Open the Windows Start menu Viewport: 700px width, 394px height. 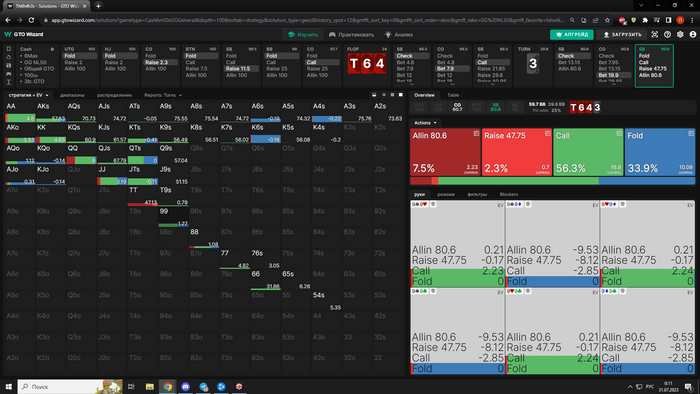tap(8, 386)
